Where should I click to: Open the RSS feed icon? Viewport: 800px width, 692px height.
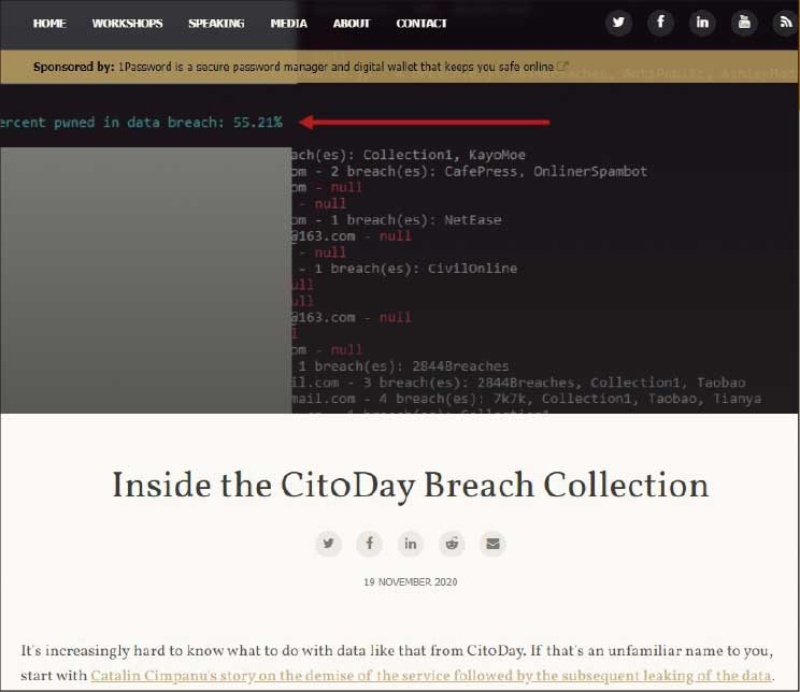coord(785,23)
